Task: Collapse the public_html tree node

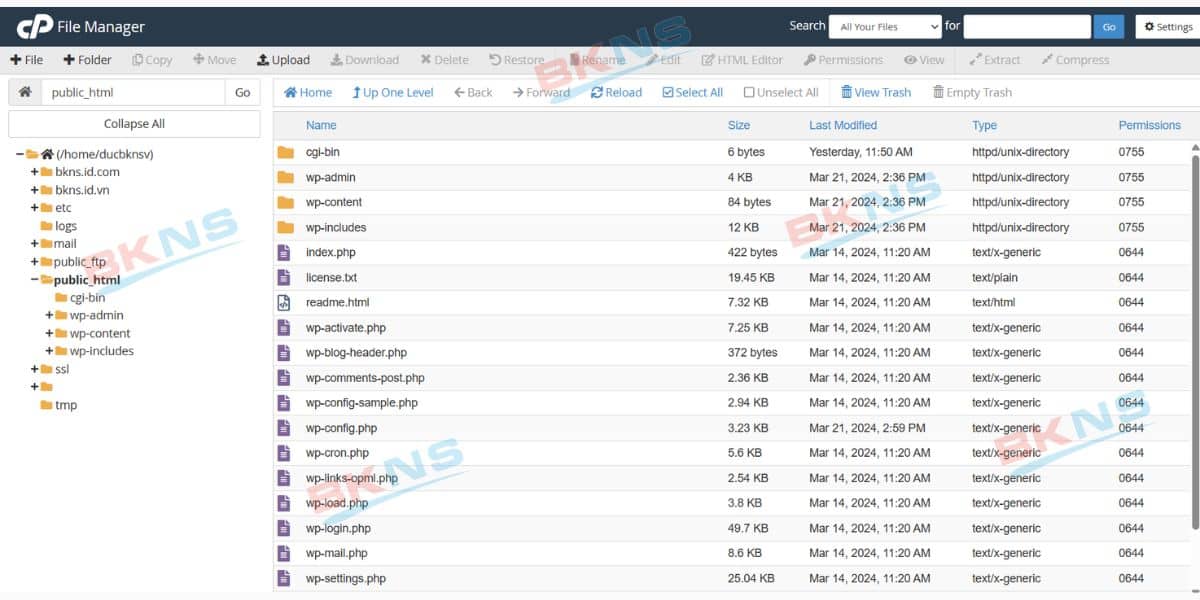Action: coord(34,280)
